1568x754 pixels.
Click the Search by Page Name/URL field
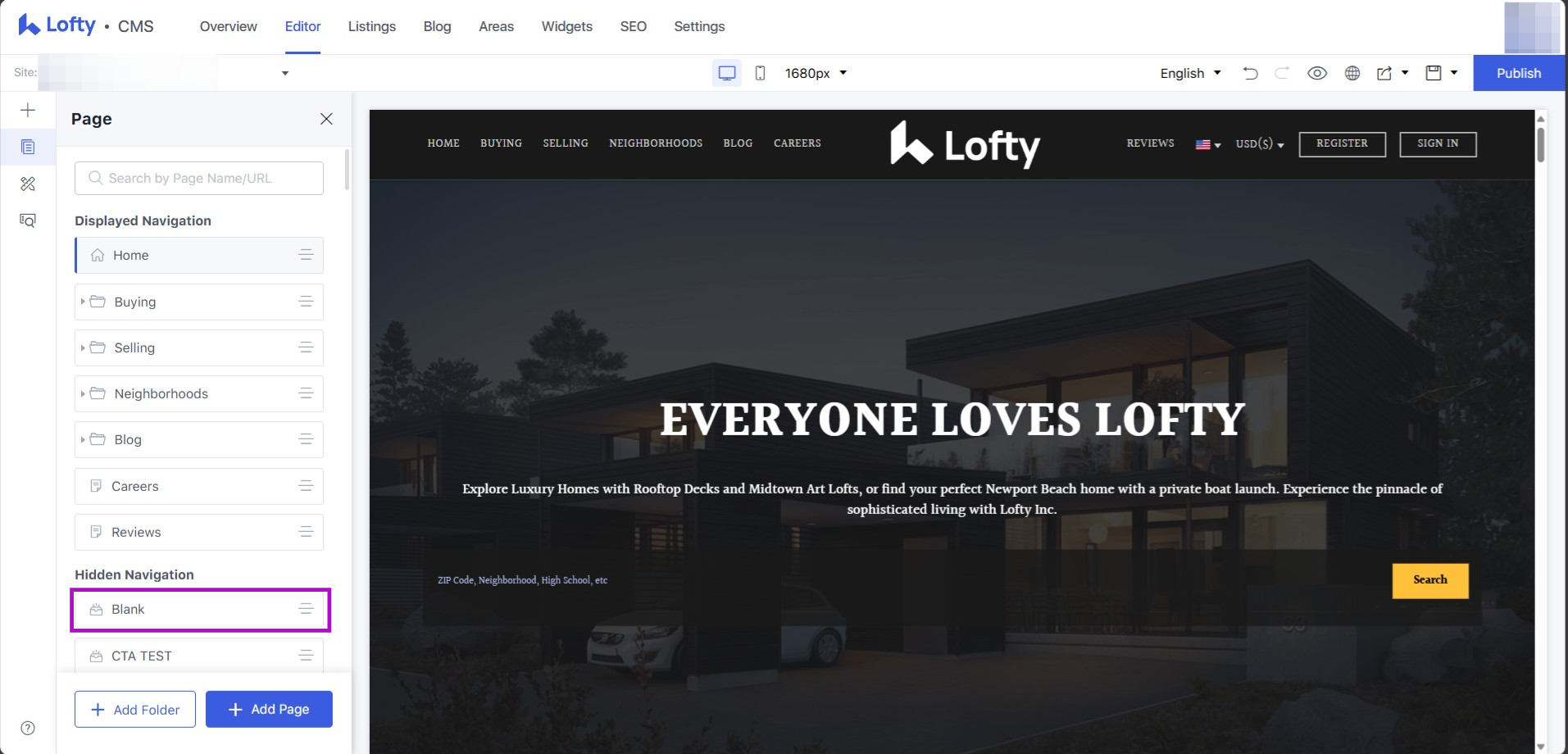click(x=198, y=178)
